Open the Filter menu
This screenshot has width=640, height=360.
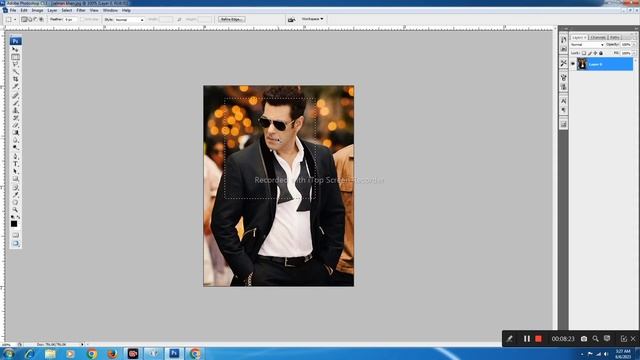click(81, 10)
